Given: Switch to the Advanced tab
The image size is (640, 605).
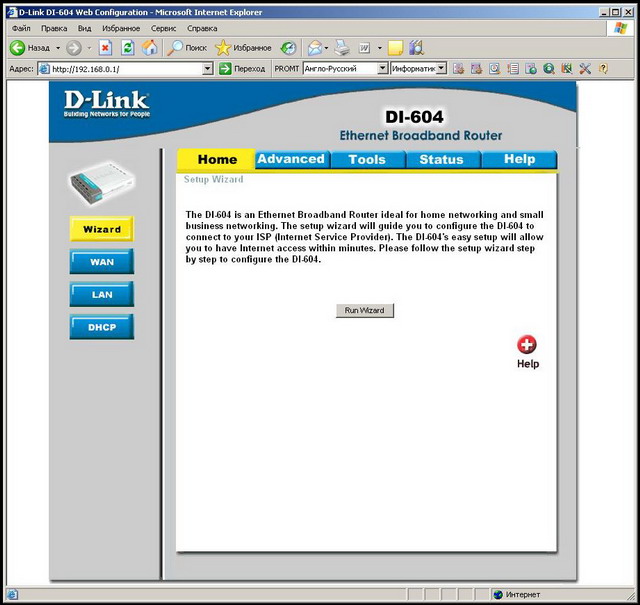Looking at the screenshot, I should point(290,159).
